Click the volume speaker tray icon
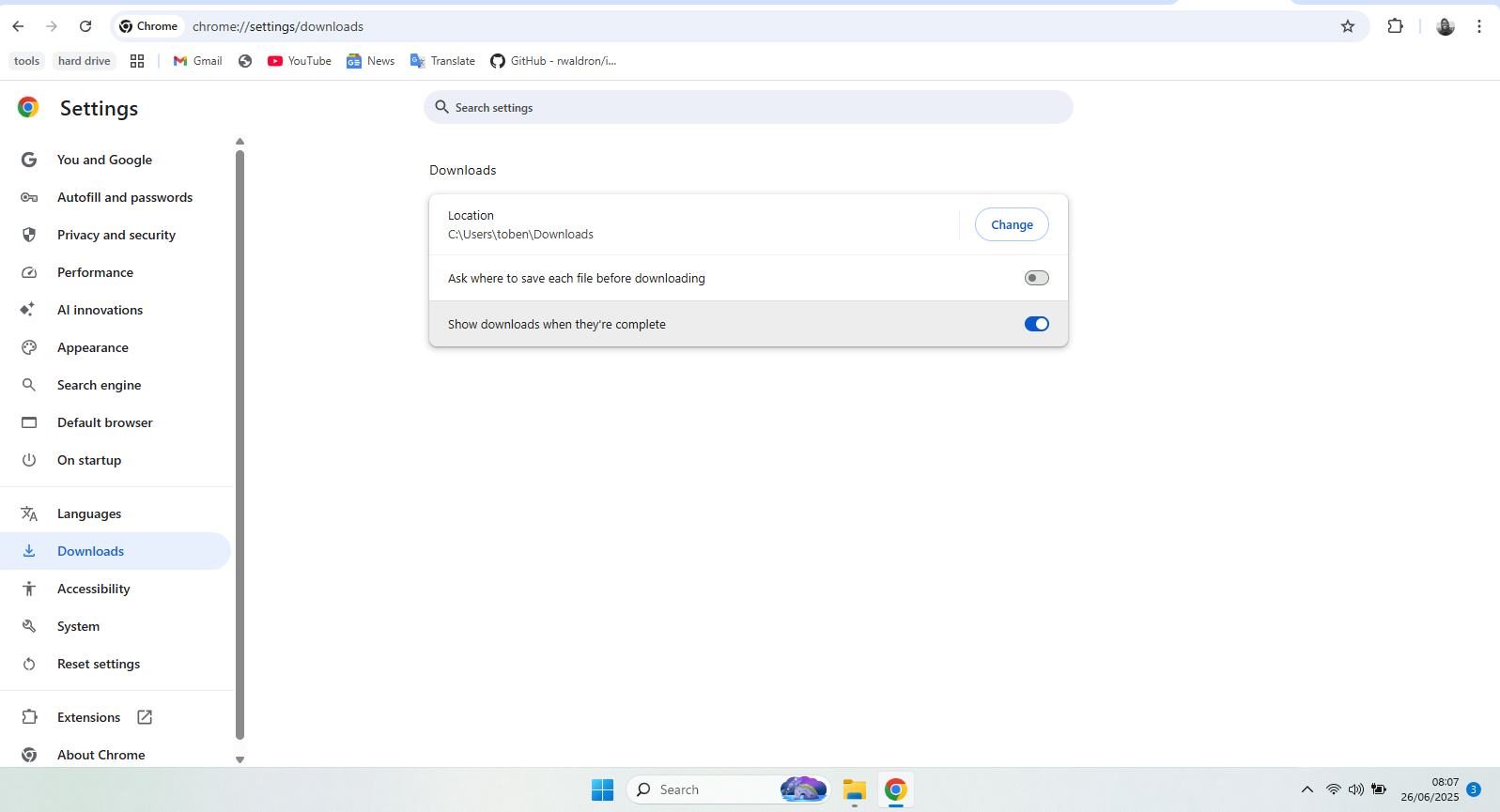 (1356, 789)
